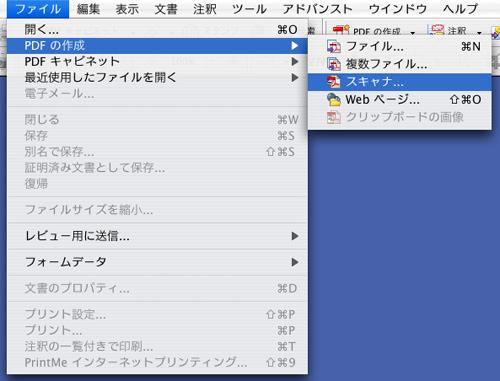This screenshot has height=381, width=500.
Task: Click 電子メール... menu entry
Action: point(157,94)
